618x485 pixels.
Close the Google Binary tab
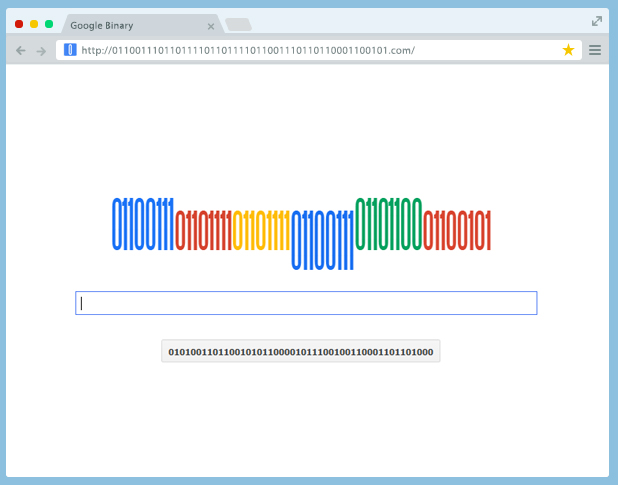coord(211,26)
